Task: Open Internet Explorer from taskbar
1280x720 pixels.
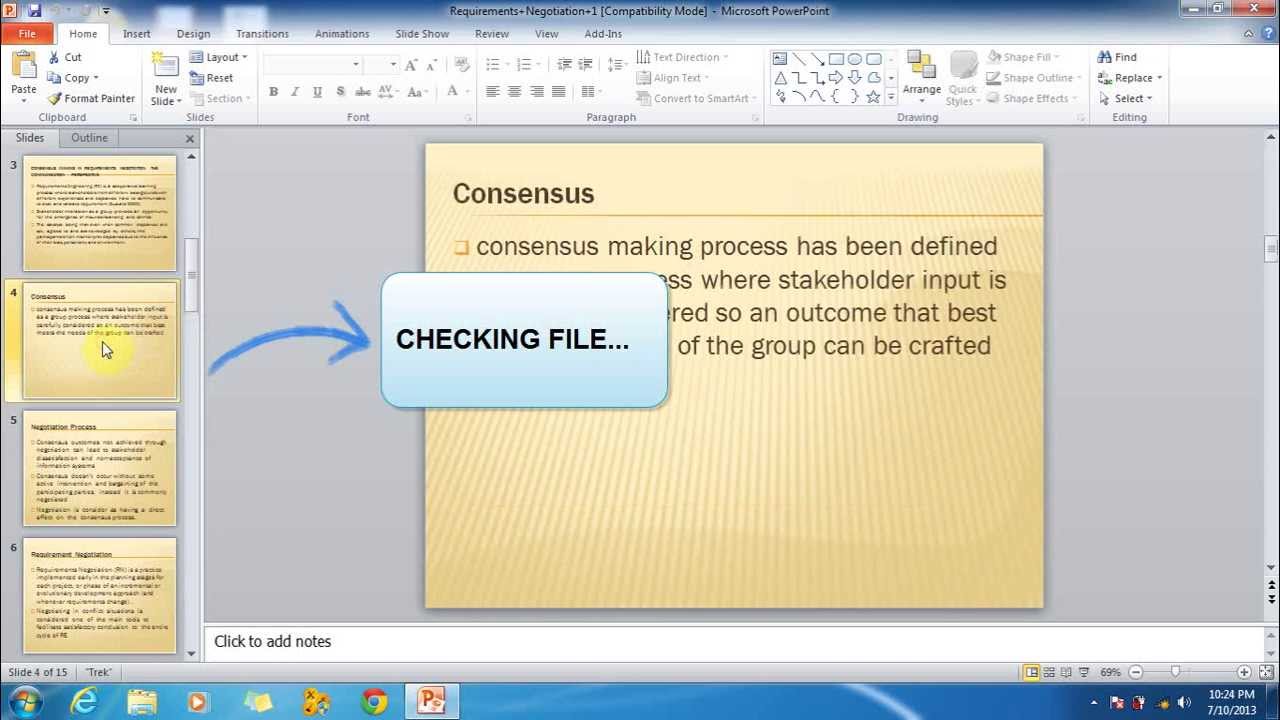Action: (x=84, y=702)
